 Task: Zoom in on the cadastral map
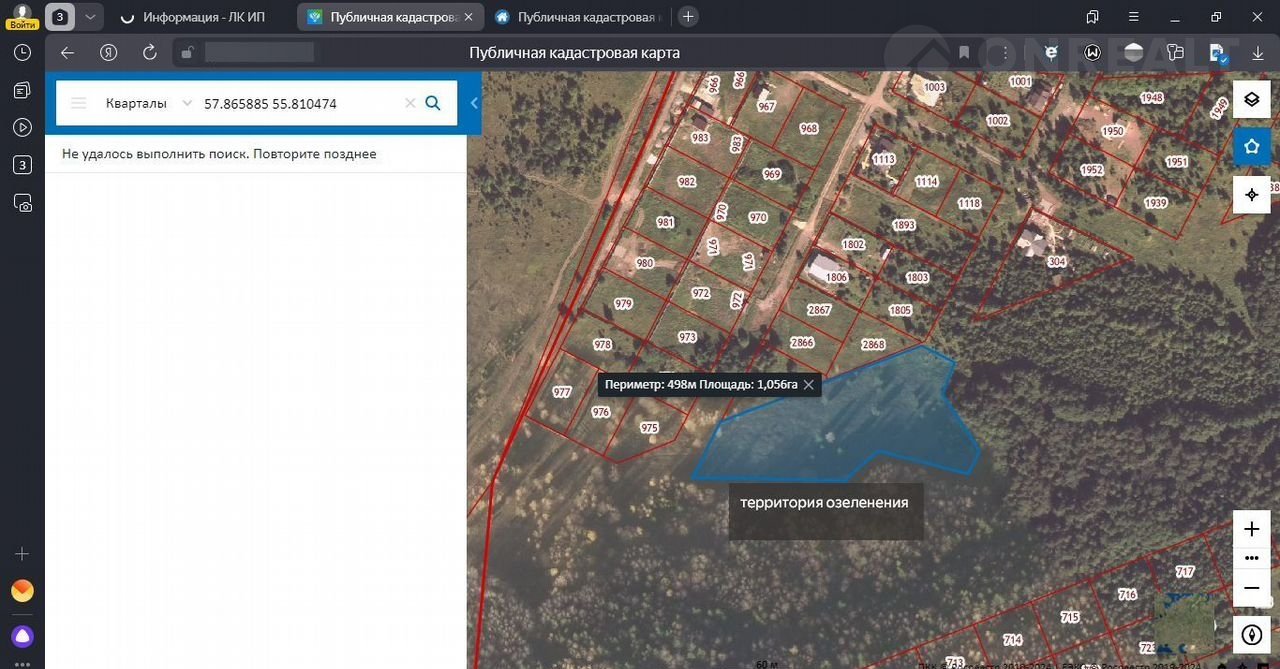tap(1251, 529)
